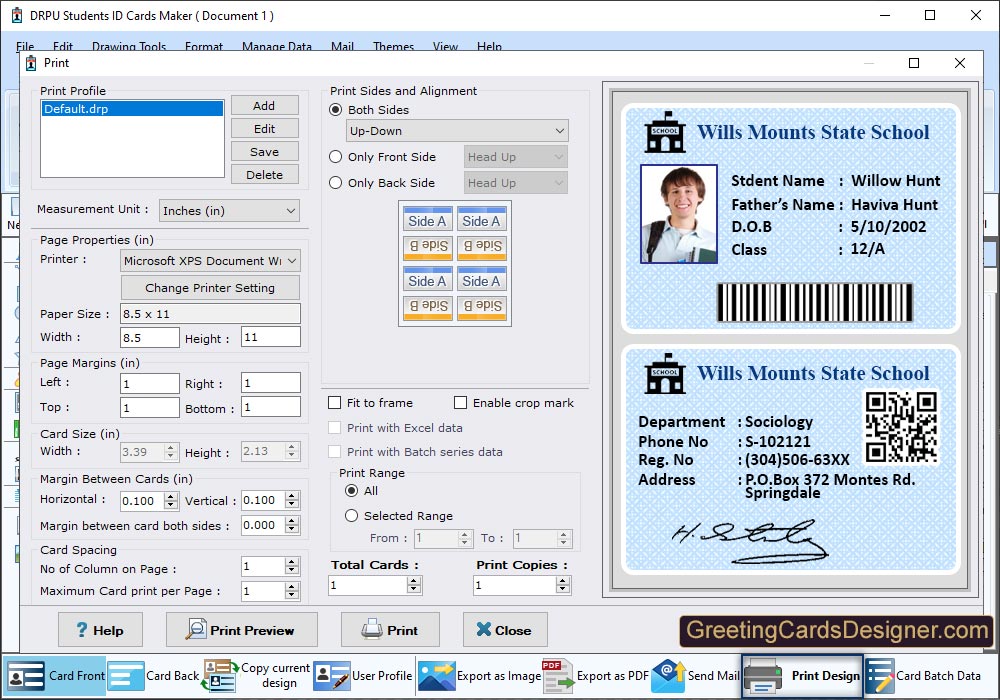Click the Right margin input field
The height and width of the screenshot is (700, 1000).
[271, 383]
